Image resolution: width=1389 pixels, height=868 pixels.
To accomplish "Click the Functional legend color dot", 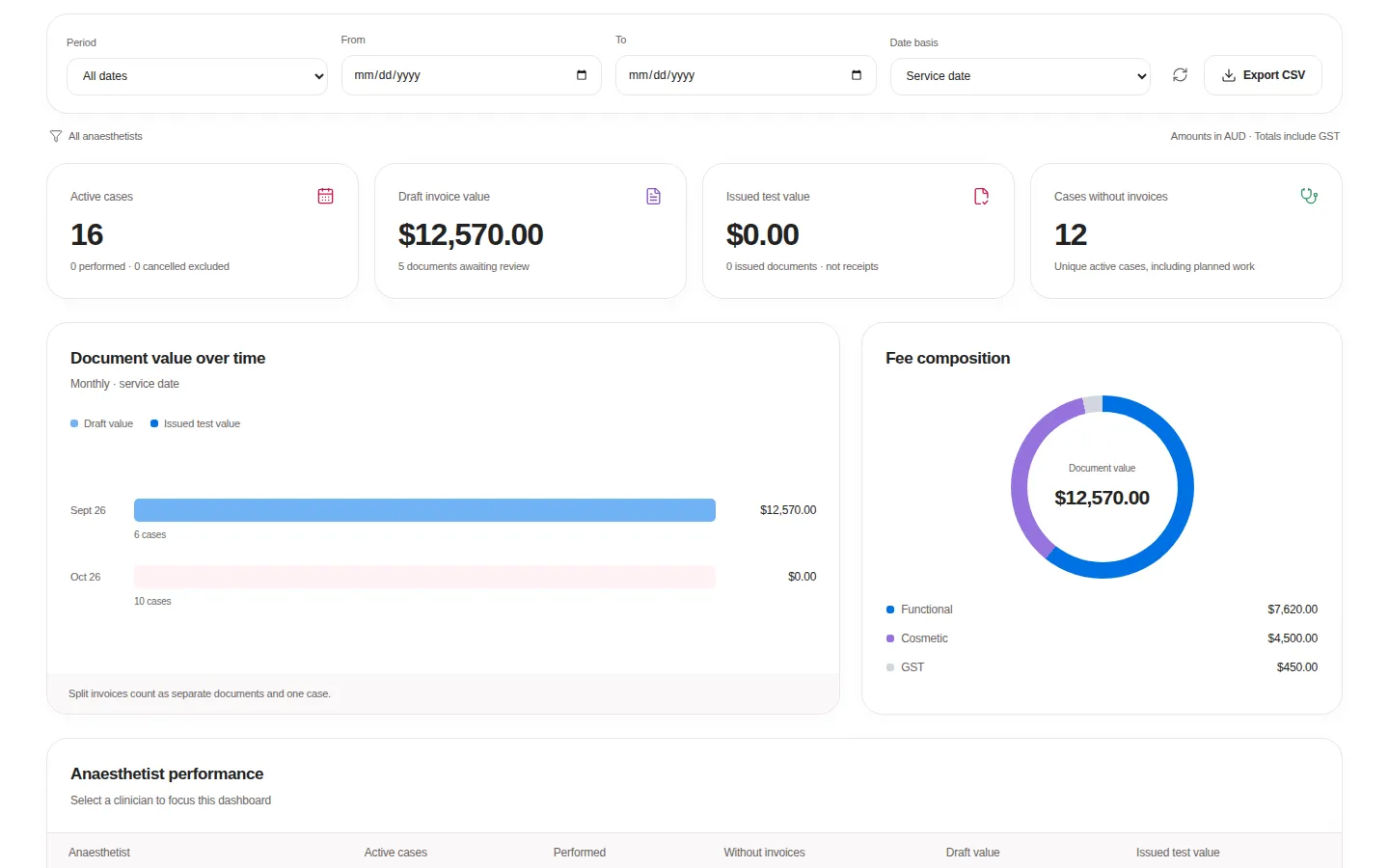I will [890, 610].
